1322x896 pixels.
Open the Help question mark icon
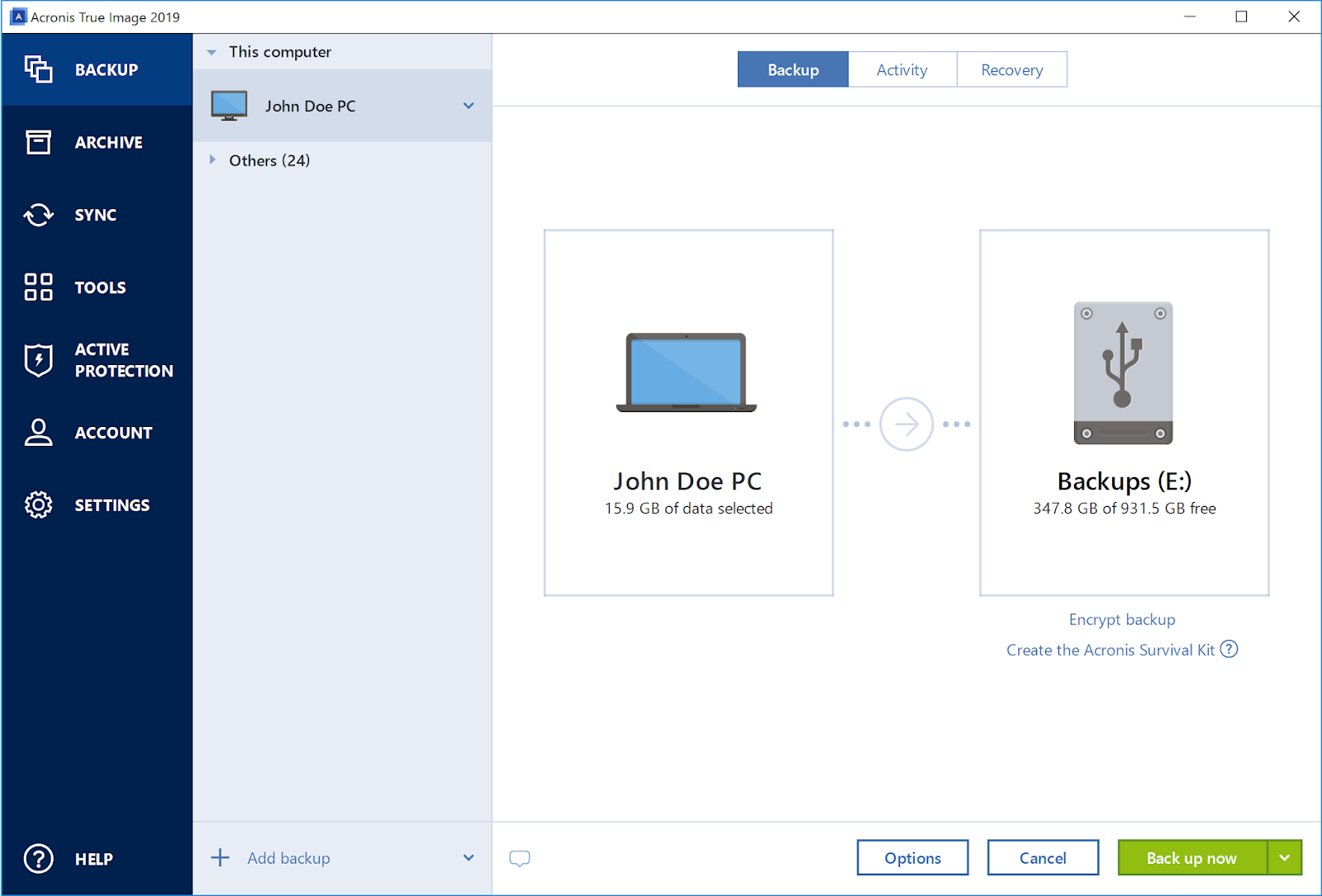click(x=38, y=859)
